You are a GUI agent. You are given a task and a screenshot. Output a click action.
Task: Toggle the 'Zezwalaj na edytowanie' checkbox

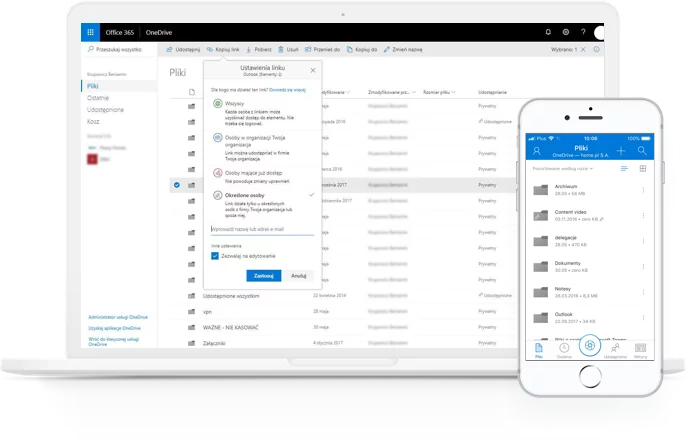[x=215, y=255]
